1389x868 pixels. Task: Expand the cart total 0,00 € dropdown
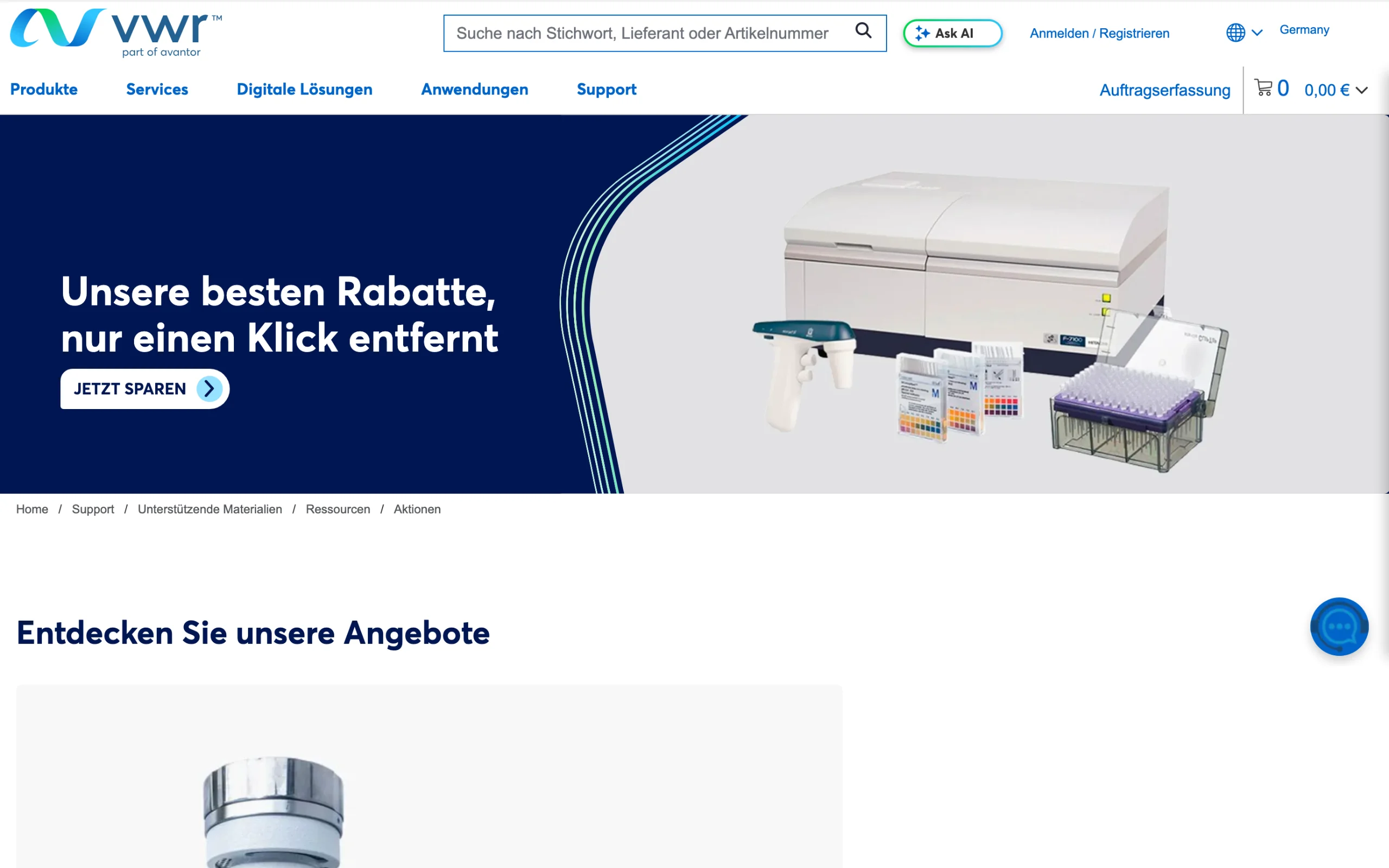pos(1336,90)
